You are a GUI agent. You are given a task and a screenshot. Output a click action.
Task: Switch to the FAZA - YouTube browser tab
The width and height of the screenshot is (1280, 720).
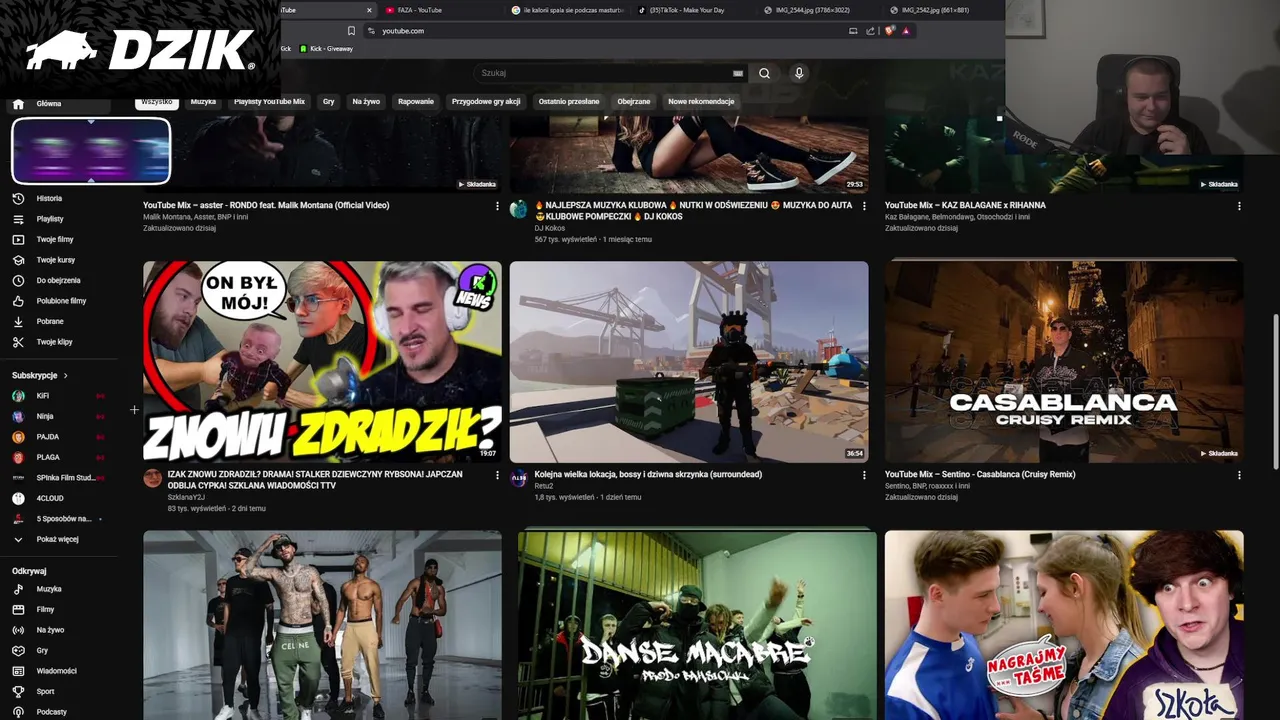(x=440, y=10)
